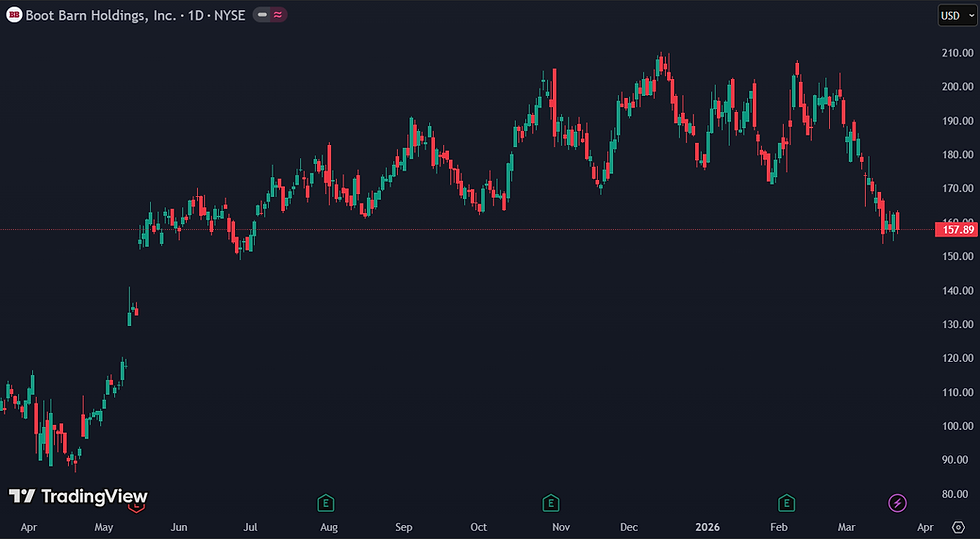
Task: Click the Aug label on time axis
Action: click(x=329, y=527)
